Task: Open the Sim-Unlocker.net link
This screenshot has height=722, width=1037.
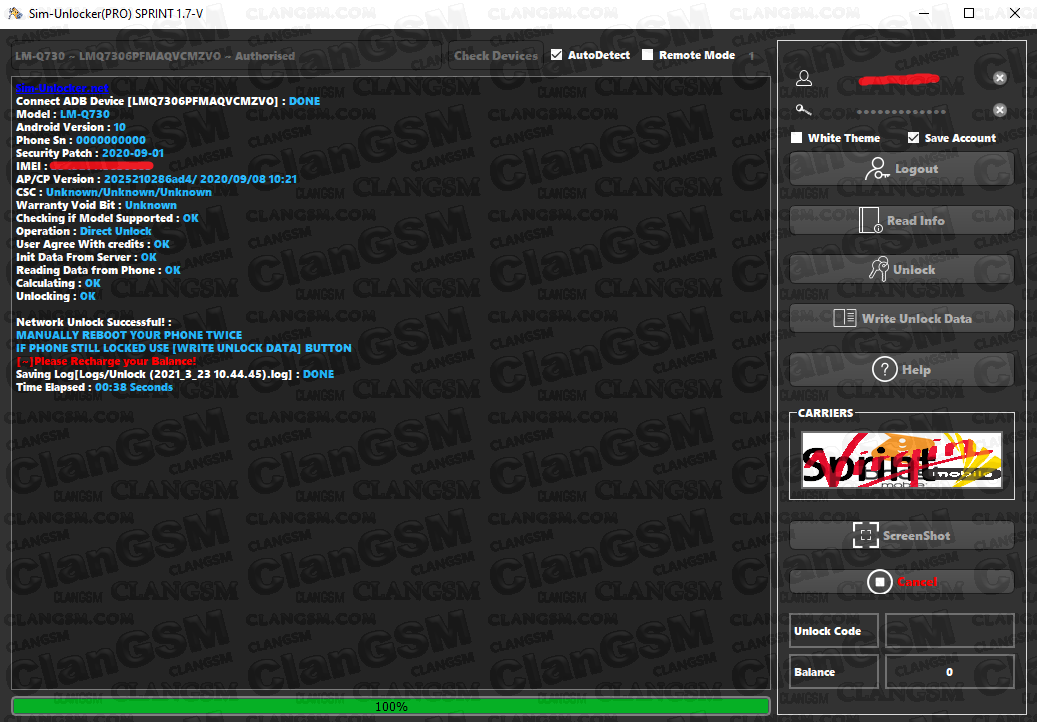Action: pos(62,88)
